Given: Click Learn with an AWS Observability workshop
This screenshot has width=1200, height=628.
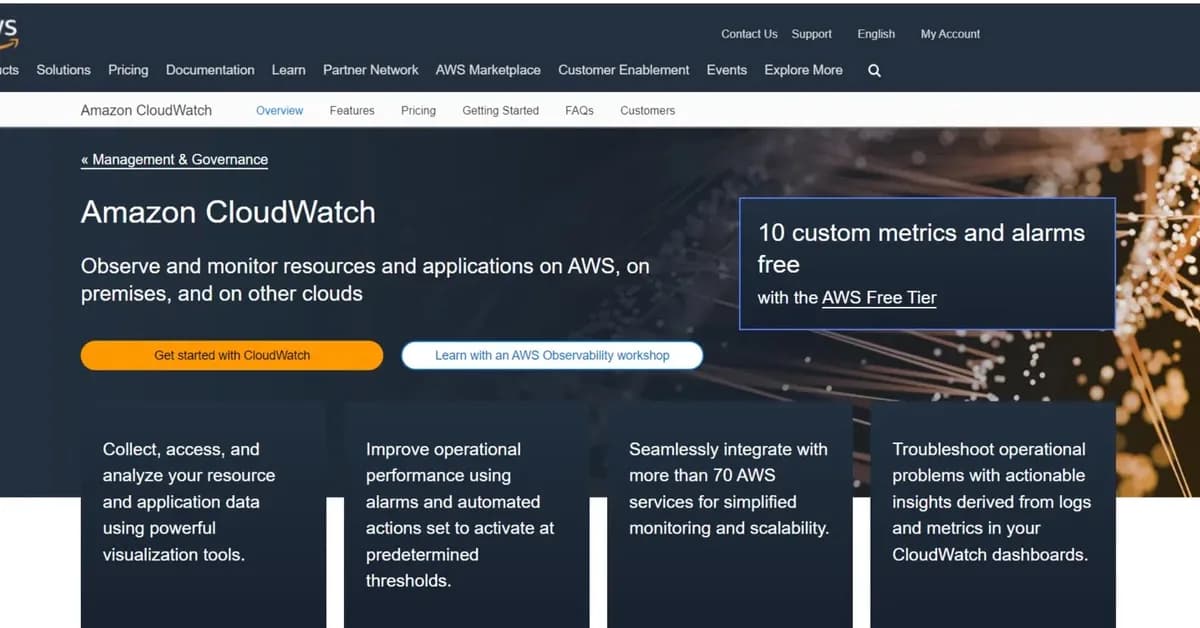Looking at the screenshot, I should point(551,355).
